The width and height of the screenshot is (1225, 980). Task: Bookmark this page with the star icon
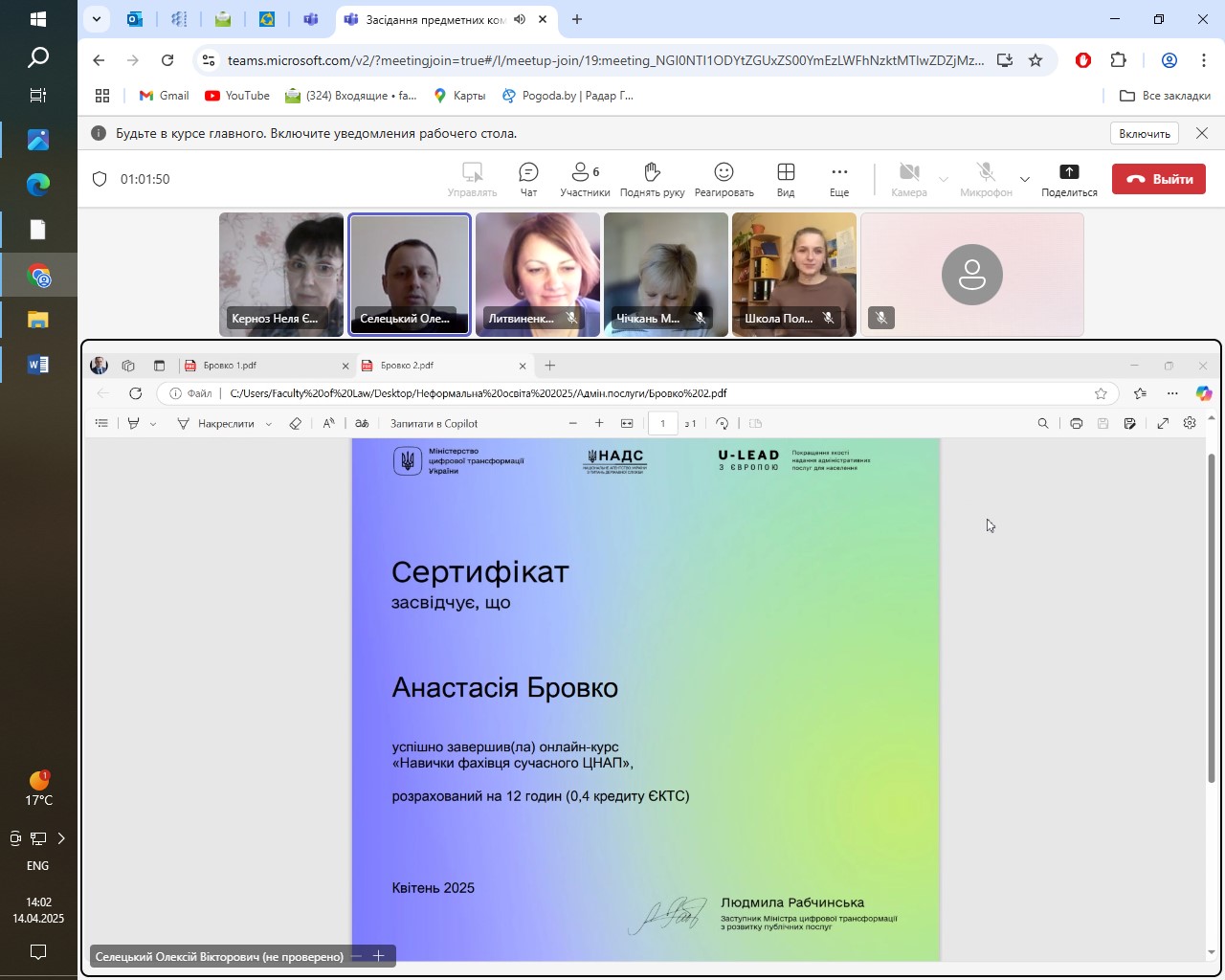pos(1035,60)
